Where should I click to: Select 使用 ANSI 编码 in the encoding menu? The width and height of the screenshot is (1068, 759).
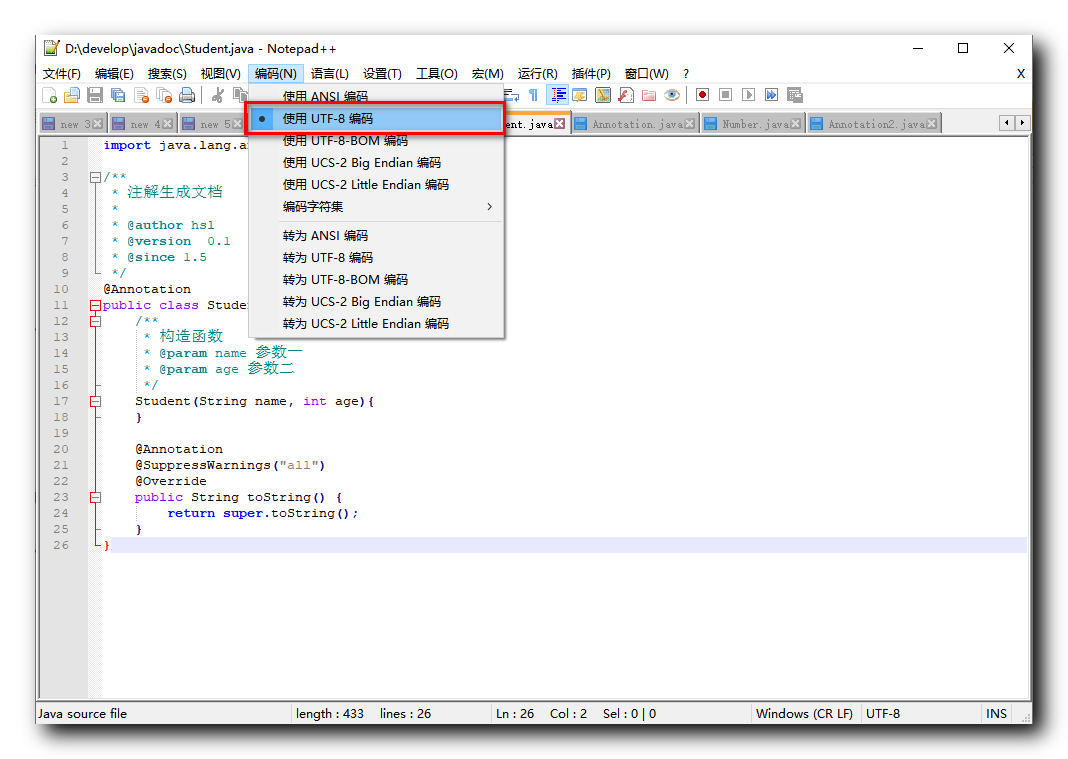click(x=375, y=96)
